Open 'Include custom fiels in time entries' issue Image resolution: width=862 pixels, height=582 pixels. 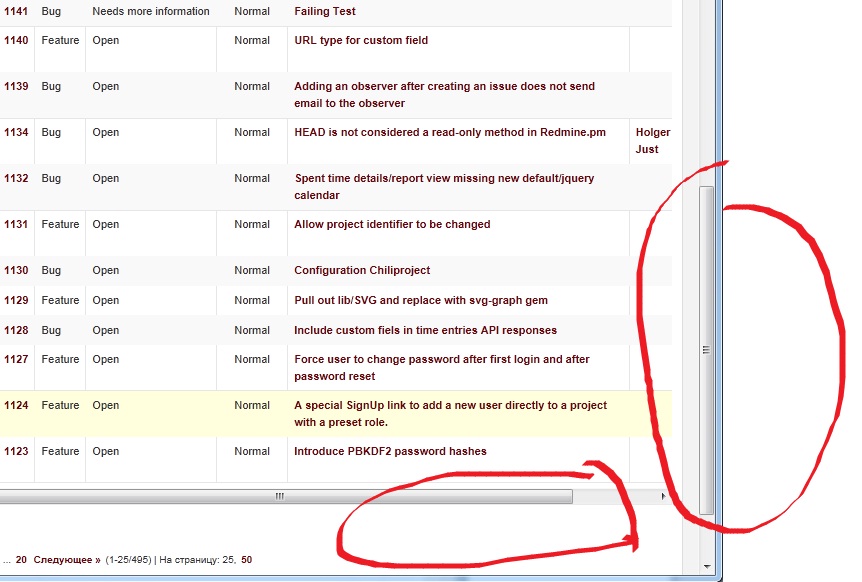(x=426, y=330)
